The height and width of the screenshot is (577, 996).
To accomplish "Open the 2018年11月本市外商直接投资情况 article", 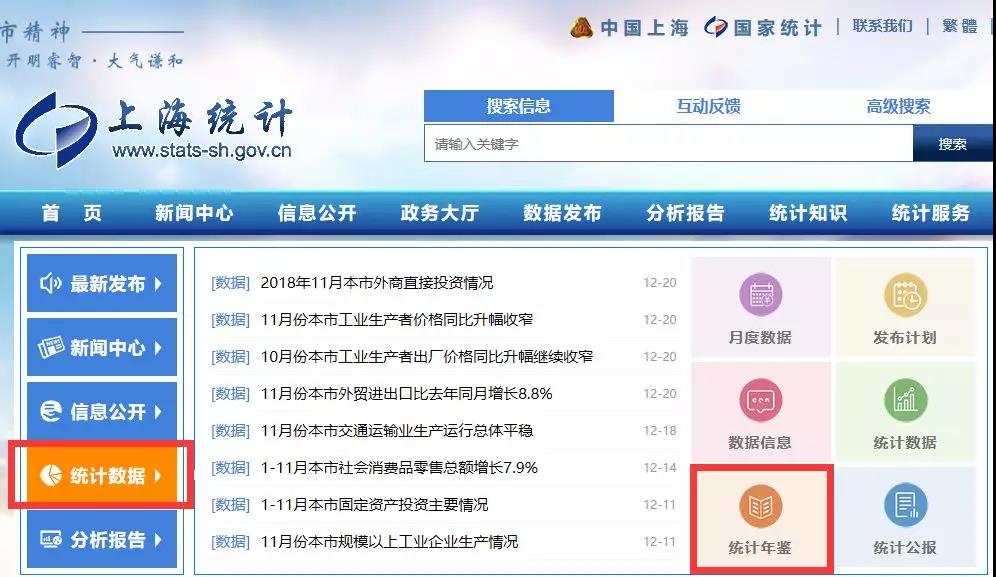I will [x=376, y=283].
